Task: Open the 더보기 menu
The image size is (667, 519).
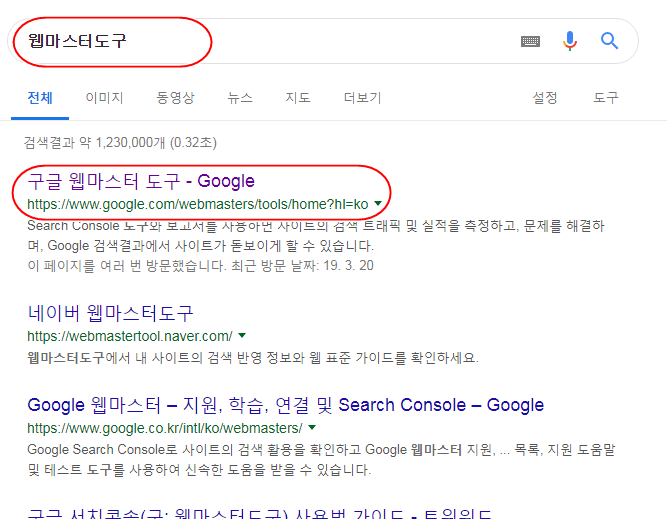Action: point(362,98)
